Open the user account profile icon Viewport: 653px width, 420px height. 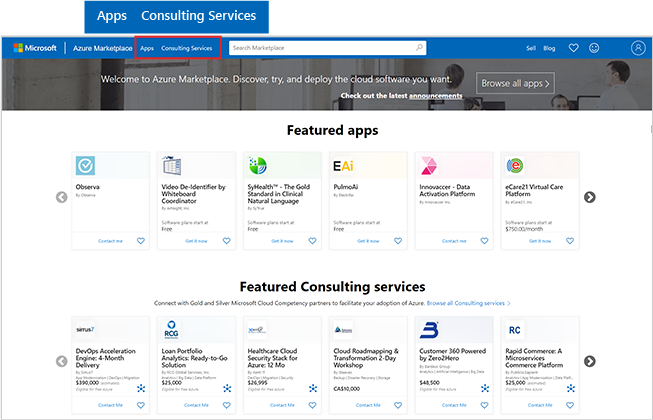pos(638,48)
